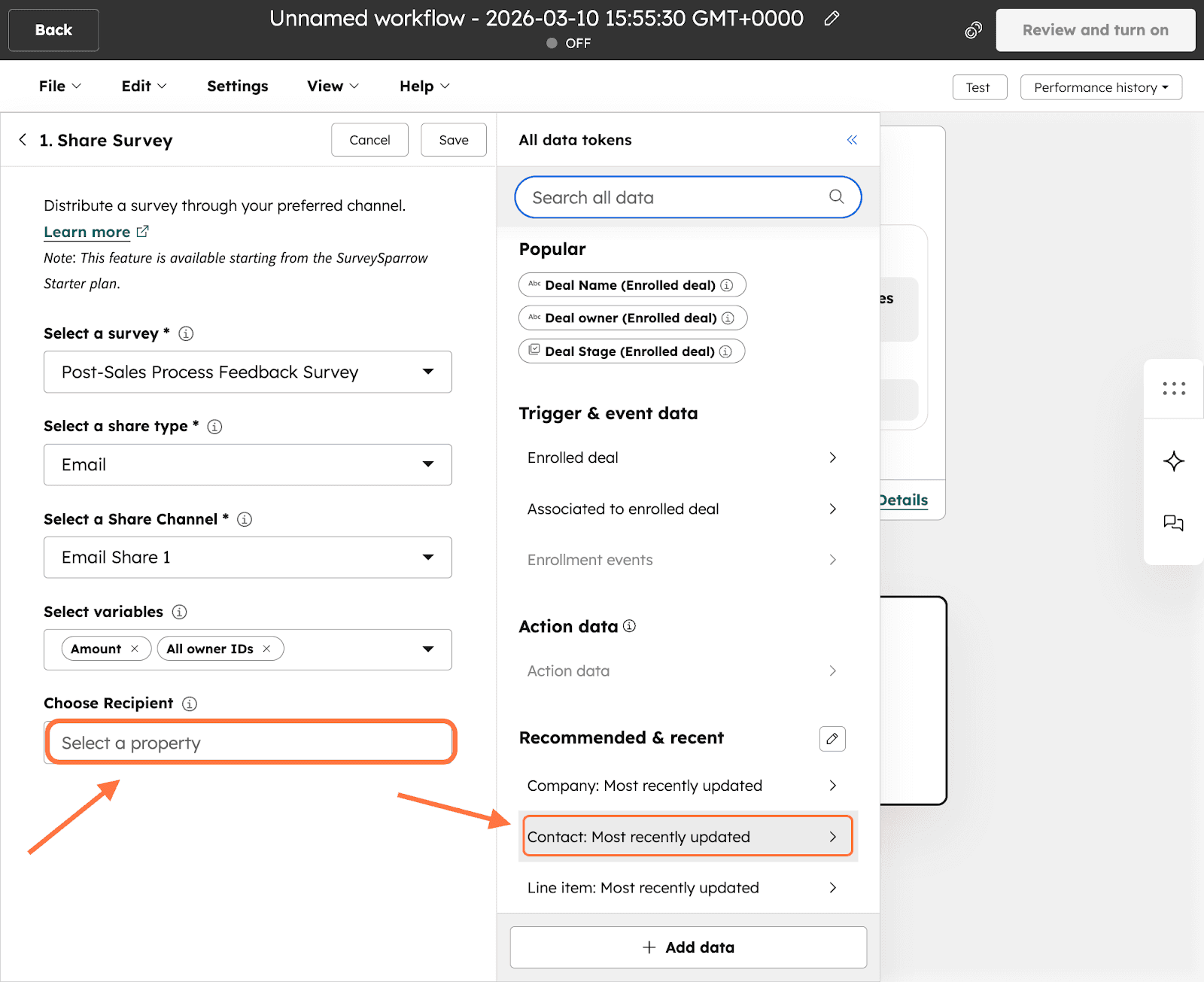The height and width of the screenshot is (982, 1204).
Task: Open the chat comments icon
Action: click(x=1173, y=523)
